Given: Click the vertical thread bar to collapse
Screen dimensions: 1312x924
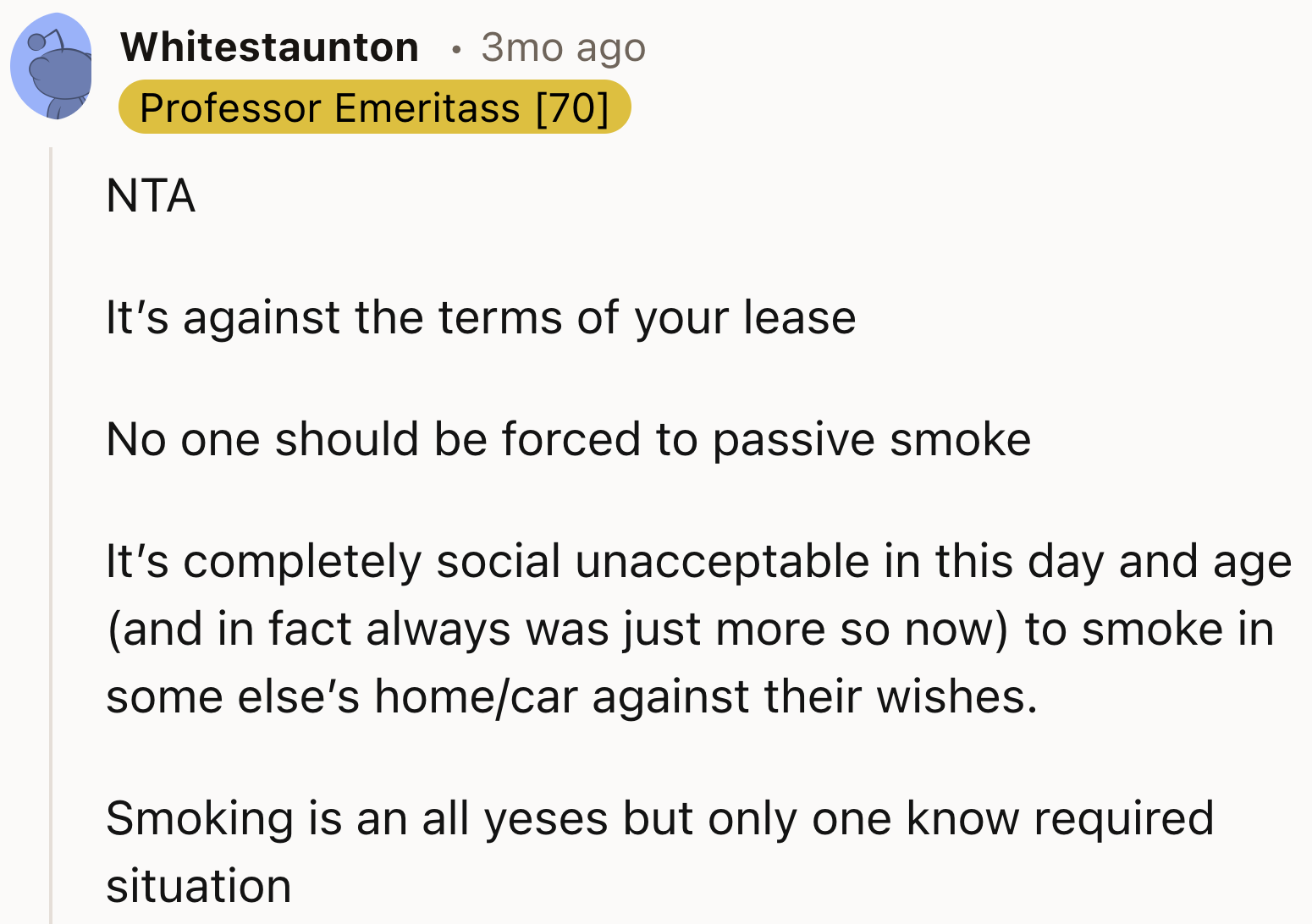Looking at the screenshot, I should click(51, 508).
